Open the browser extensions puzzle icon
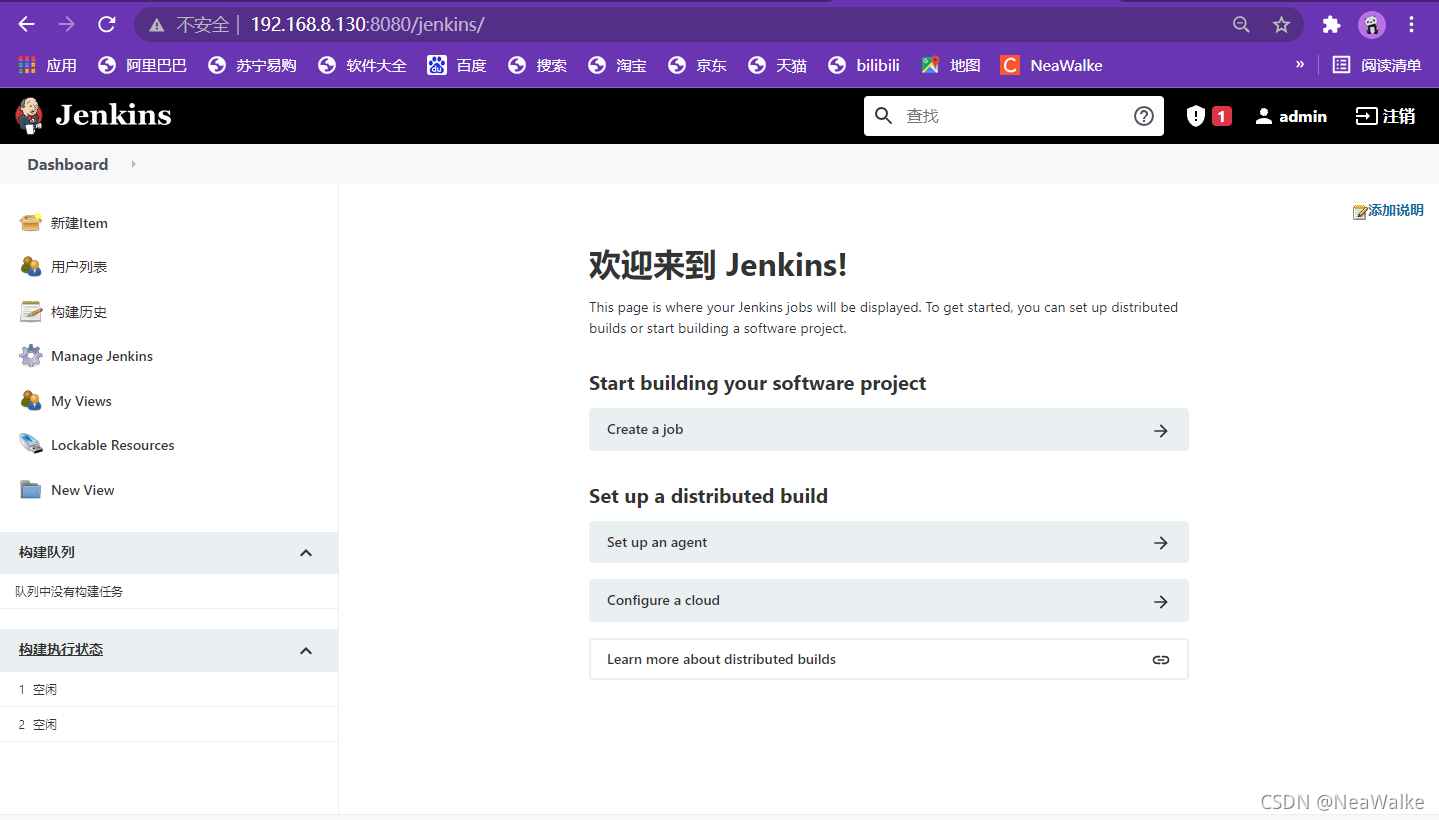This screenshot has width=1439, height=820. click(1331, 24)
